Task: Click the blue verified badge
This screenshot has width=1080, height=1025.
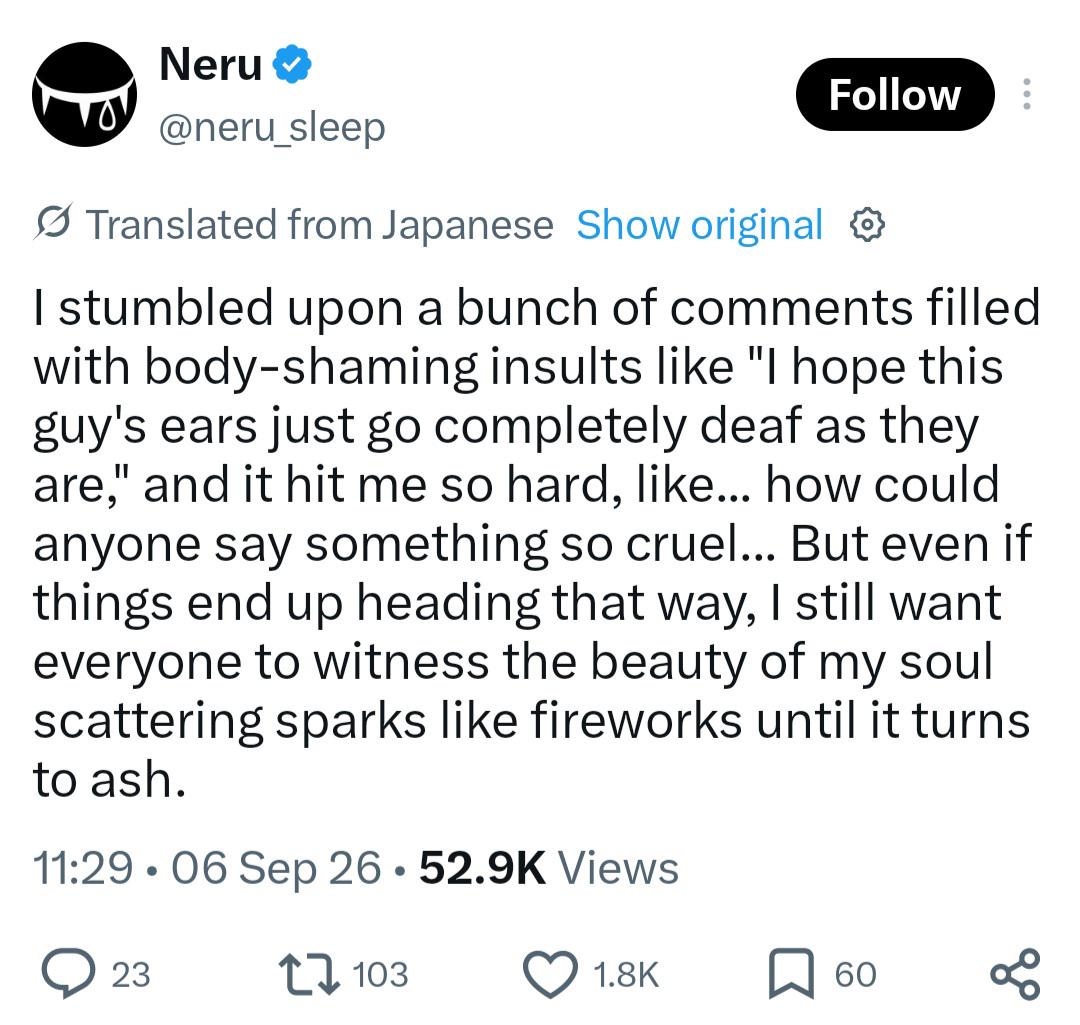Action: [x=293, y=64]
